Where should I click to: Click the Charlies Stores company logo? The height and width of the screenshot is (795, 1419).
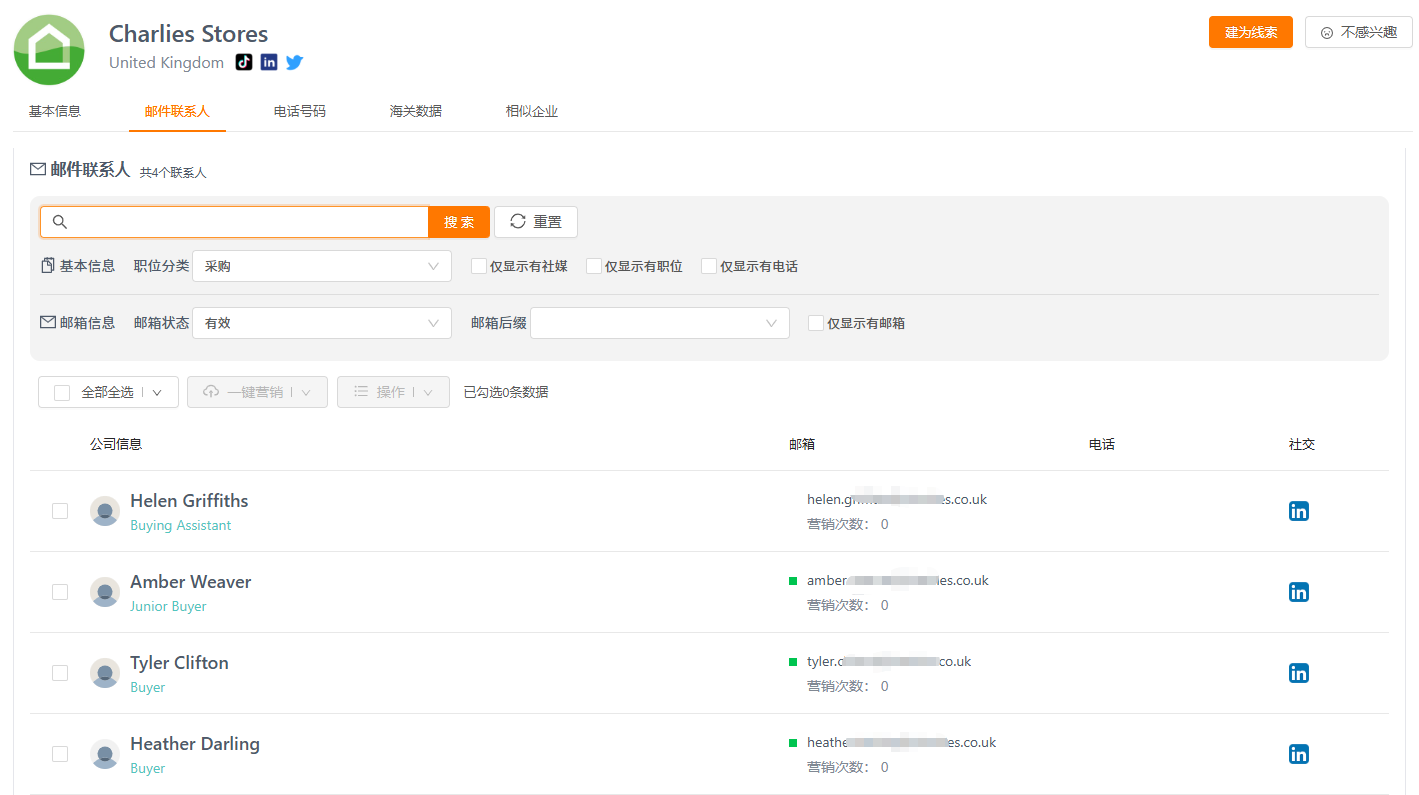coord(49,50)
